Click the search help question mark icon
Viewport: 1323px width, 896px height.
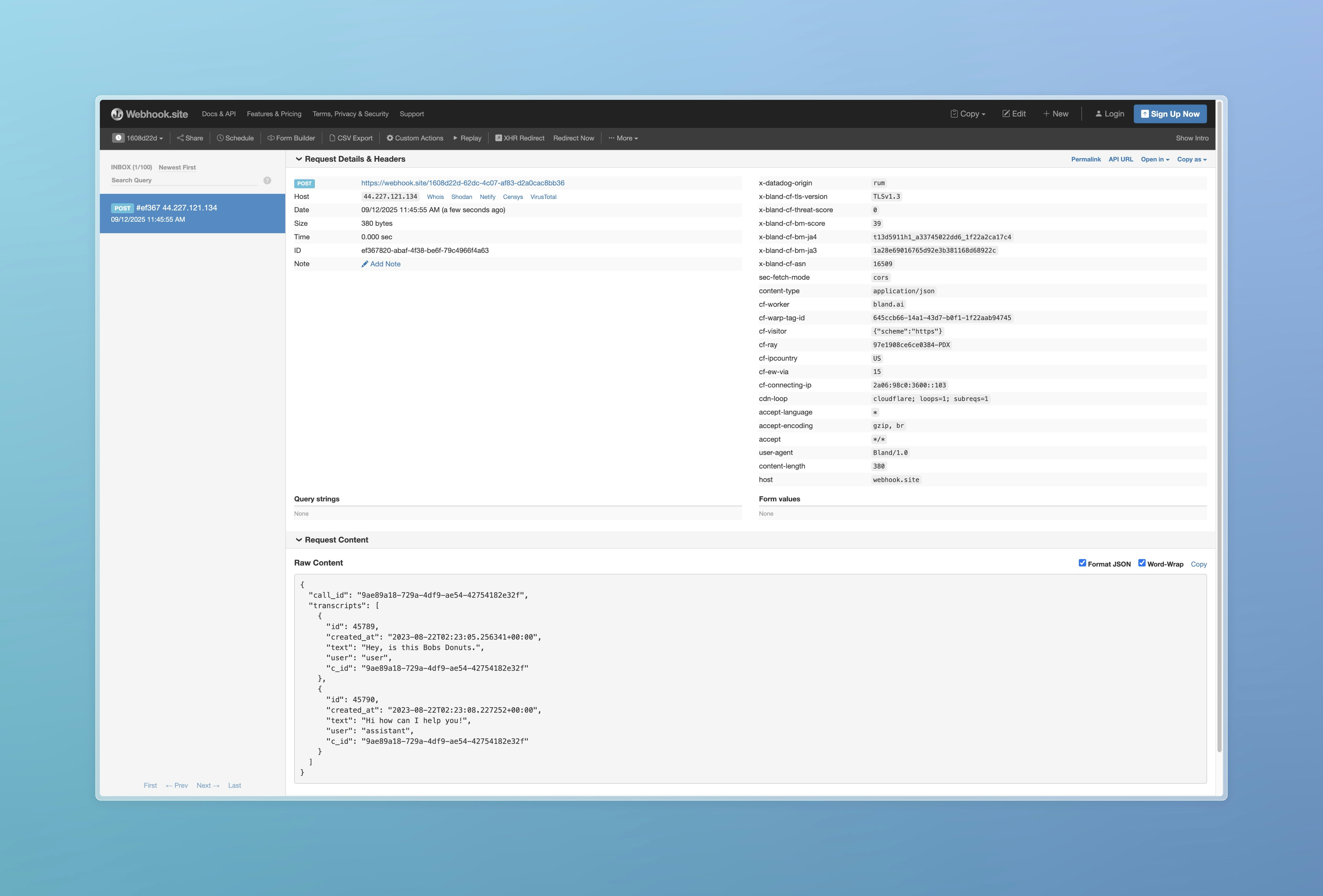tap(267, 180)
